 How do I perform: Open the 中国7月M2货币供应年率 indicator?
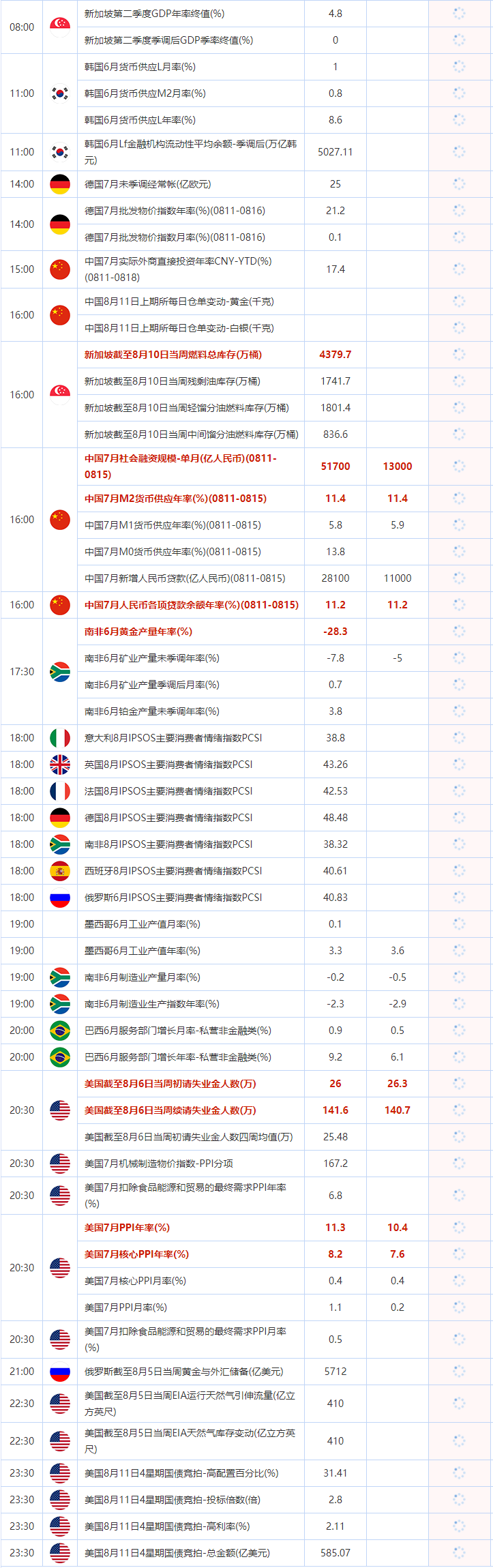(x=175, y=499)
